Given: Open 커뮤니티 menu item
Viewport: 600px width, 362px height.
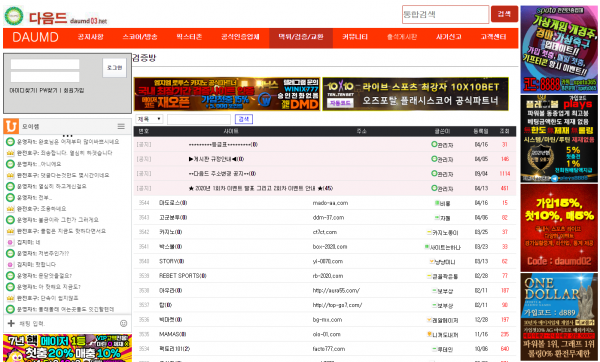Looking at the screenshot, I should click(x=355, y=37).
